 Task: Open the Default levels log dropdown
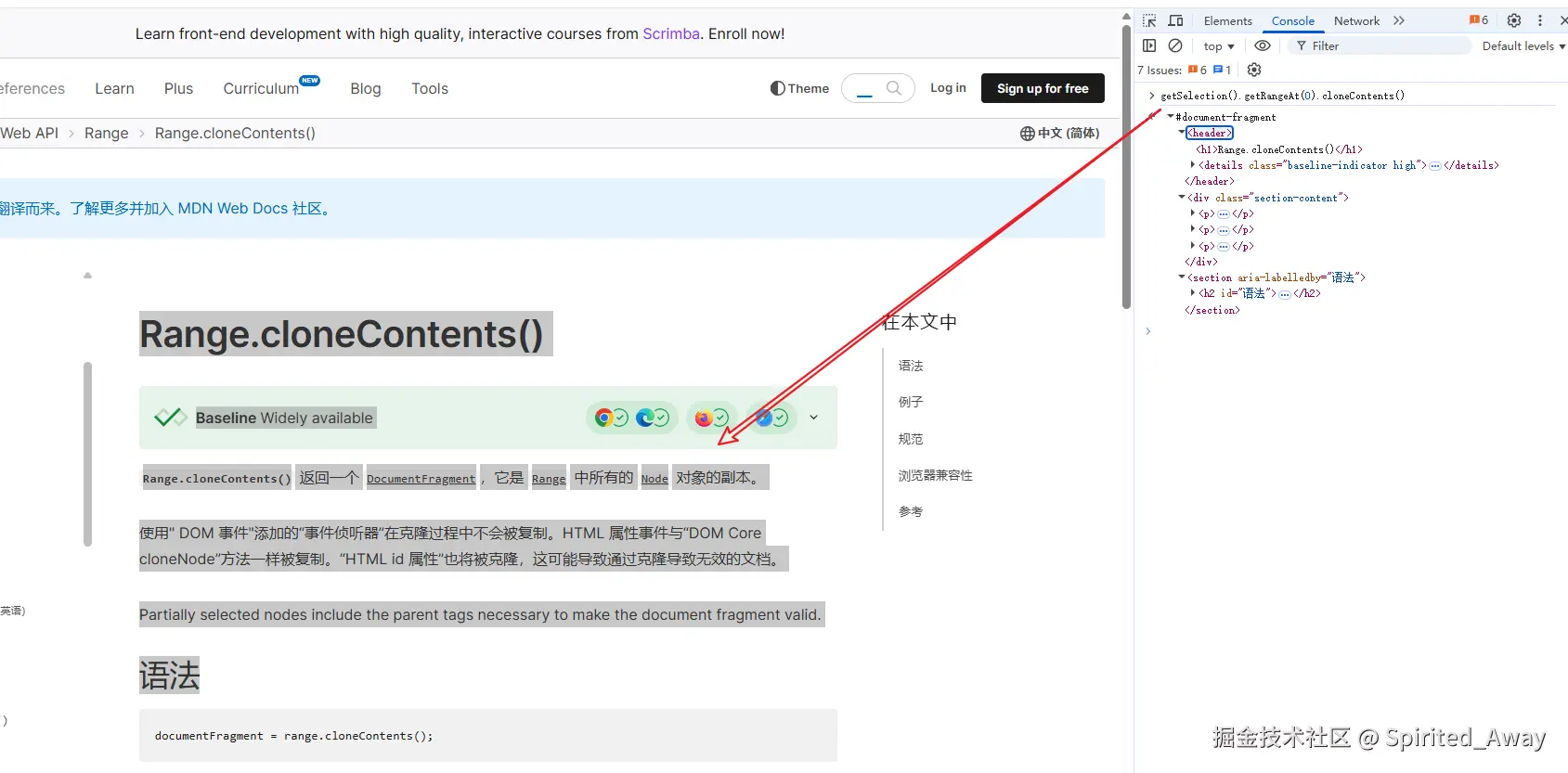(1523, 45)
